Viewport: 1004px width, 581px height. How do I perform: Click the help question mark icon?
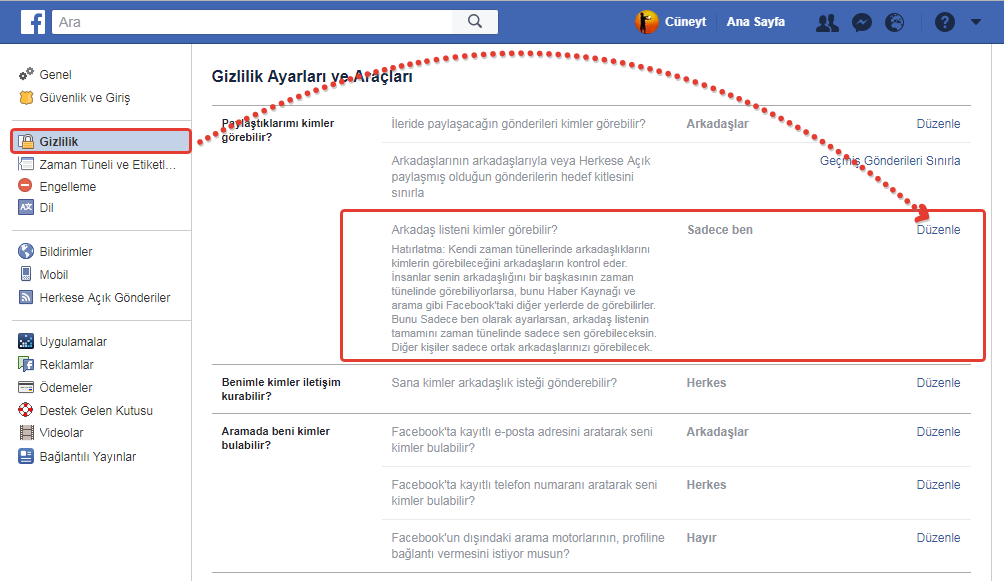(944, 22)
